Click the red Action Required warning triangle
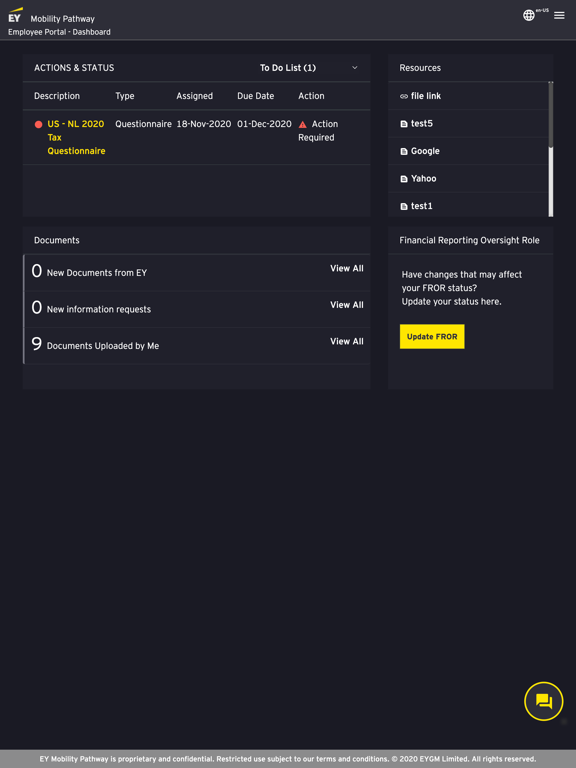The width and height of the screenshot is (576, 768). pos(303,124)
